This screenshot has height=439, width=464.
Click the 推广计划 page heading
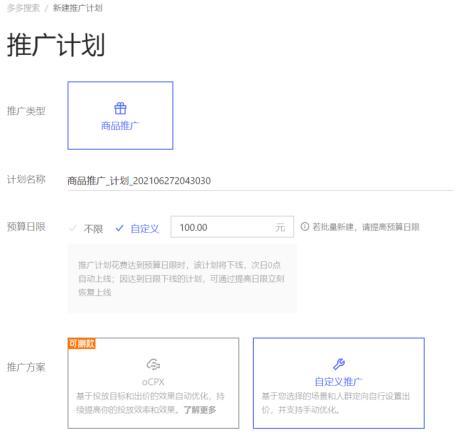56,45
